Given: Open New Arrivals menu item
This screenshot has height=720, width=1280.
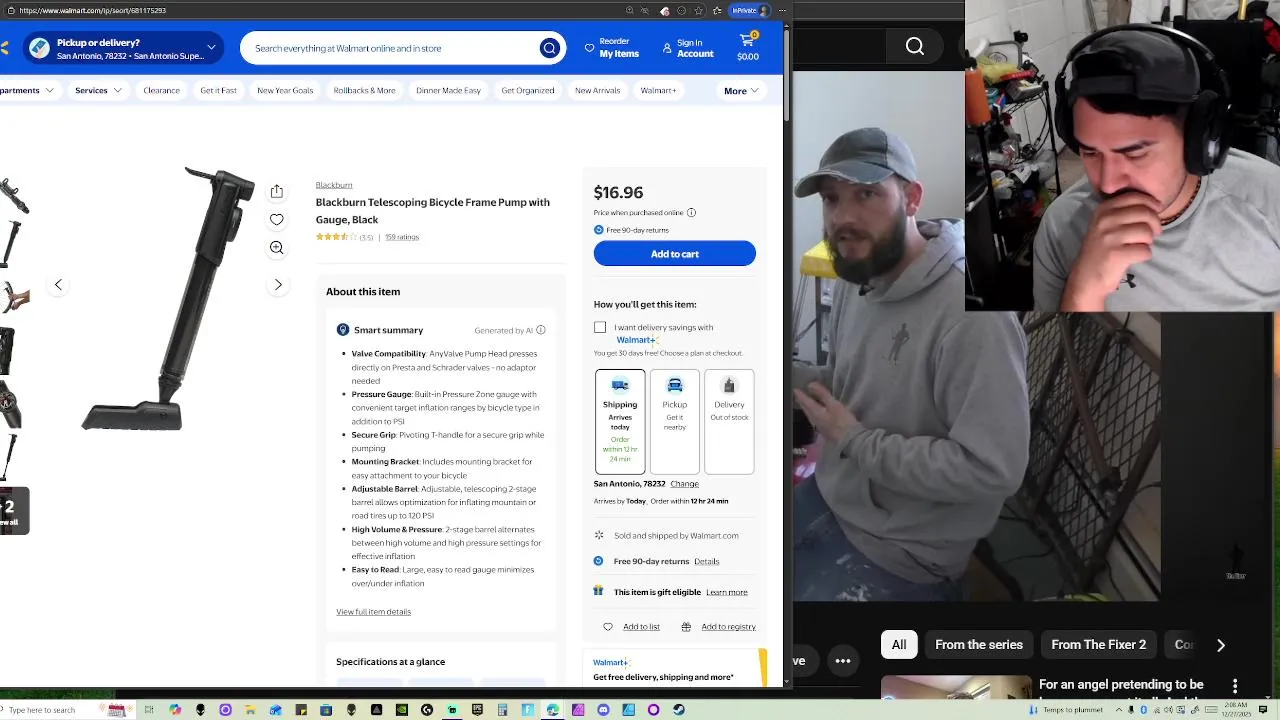Looking at the screenshot, I should 597,90.
